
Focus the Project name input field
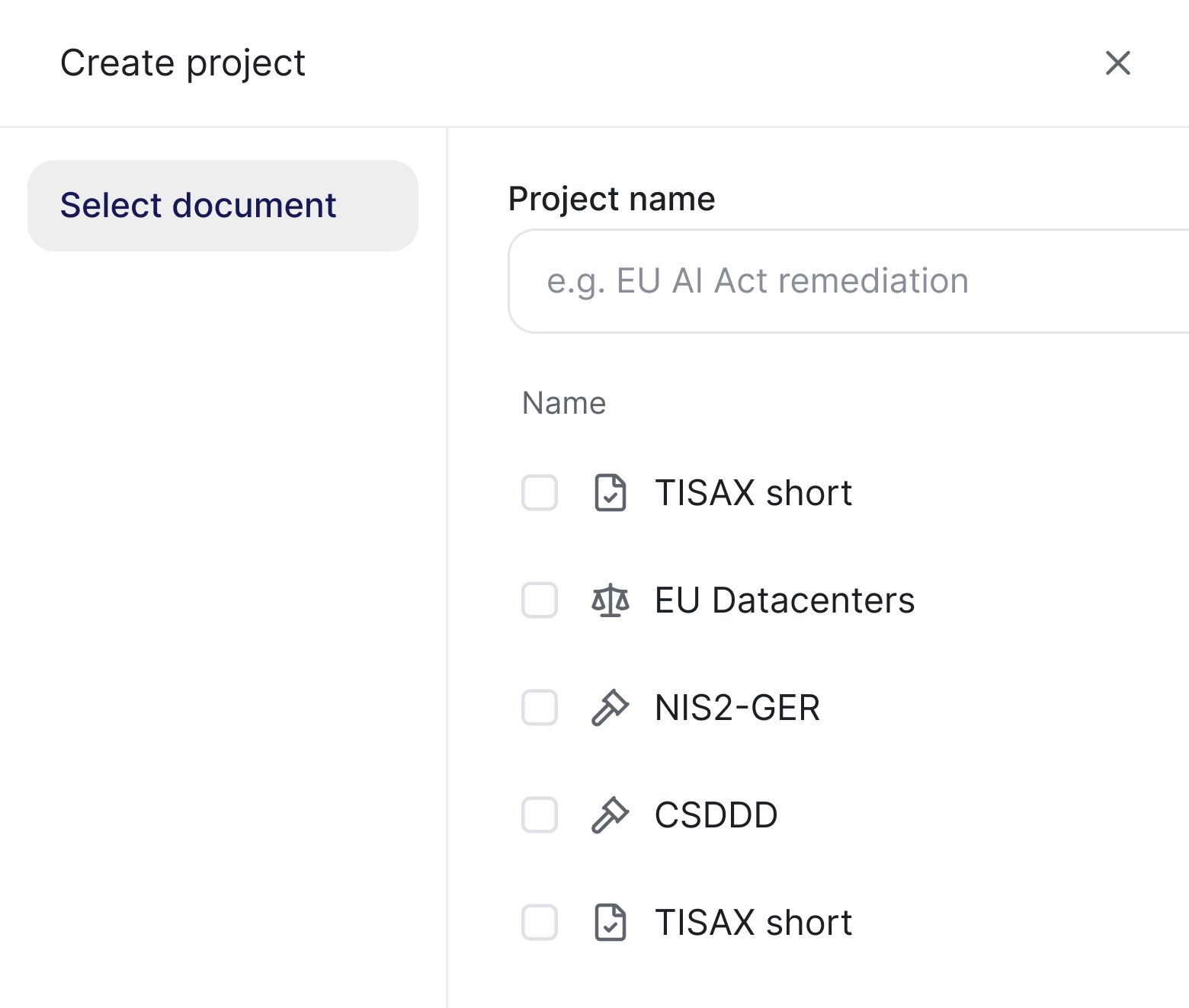pos(848,281)
